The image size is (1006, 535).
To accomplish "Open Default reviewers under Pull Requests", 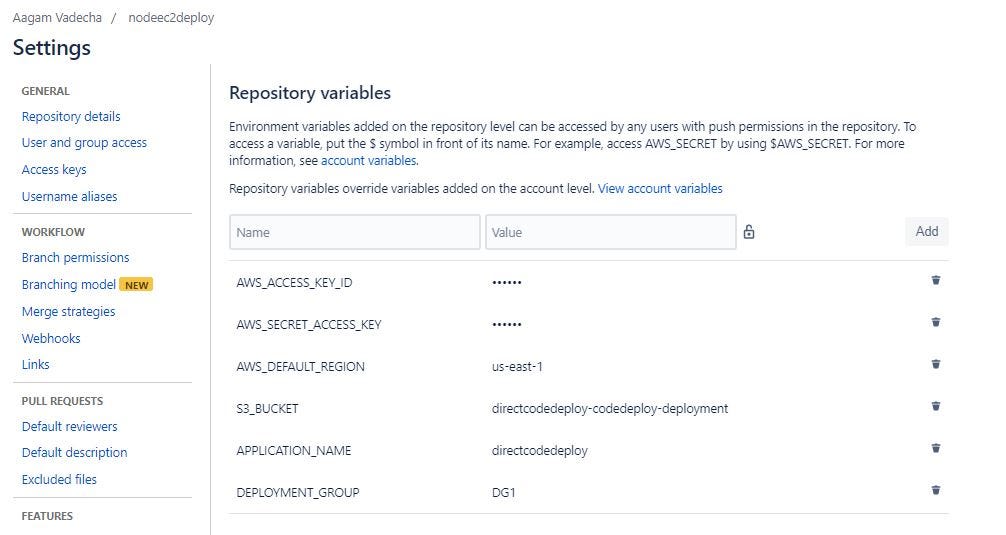I will pos(70,426).
